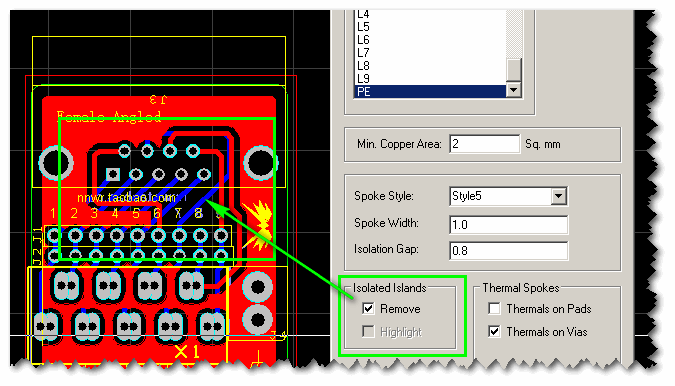Click the X1 component label
Image resolution: width=675 pixels, height=386 pixels.
tap(187, 352)
